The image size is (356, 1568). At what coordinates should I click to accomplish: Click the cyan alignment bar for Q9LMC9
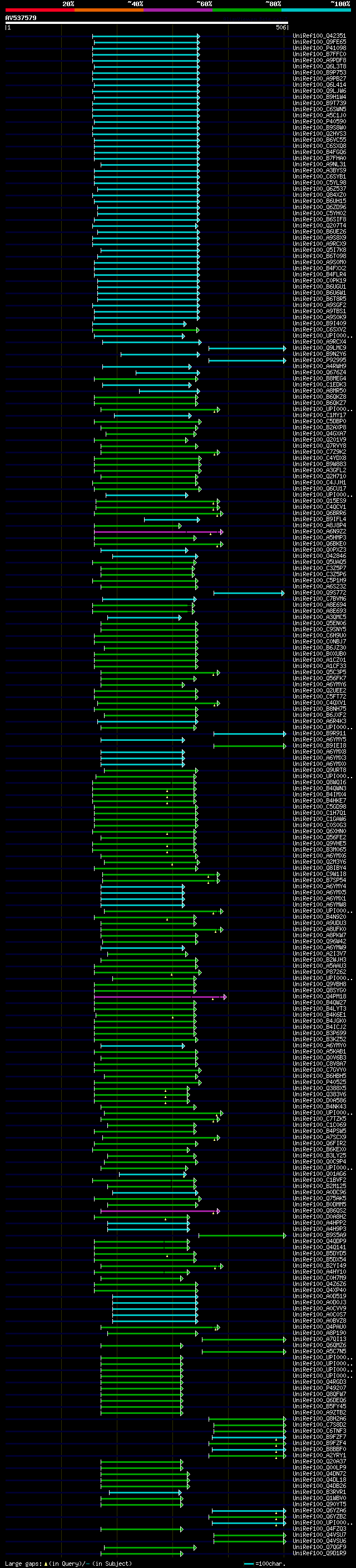click(247, 349)
